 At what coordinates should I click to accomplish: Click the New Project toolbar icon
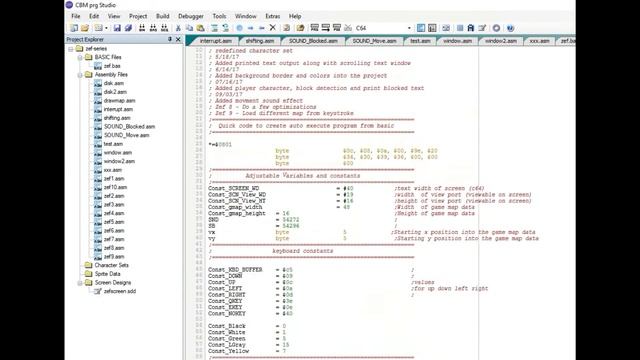[74, 28]
